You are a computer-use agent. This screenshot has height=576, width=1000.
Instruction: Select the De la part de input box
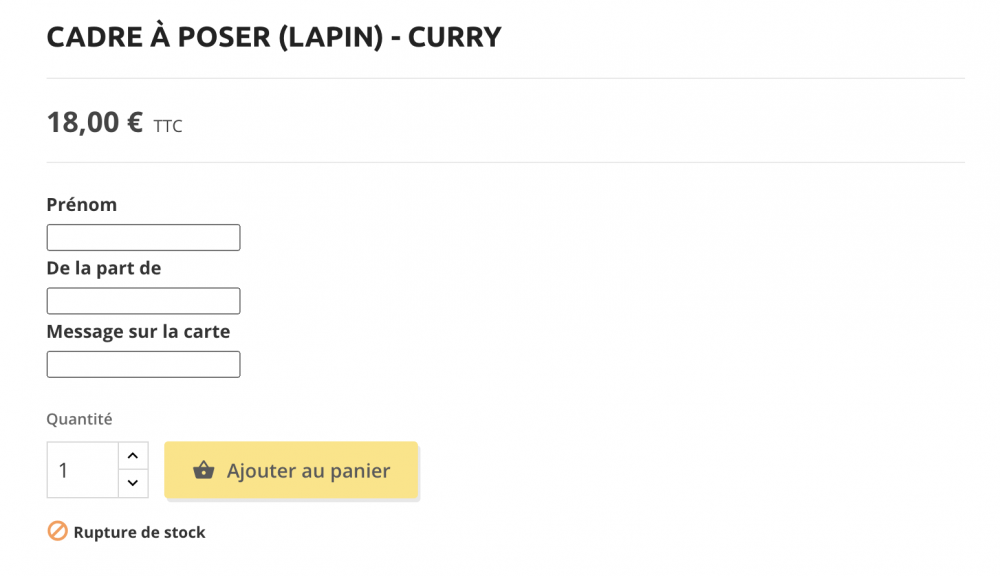point(142,300)
